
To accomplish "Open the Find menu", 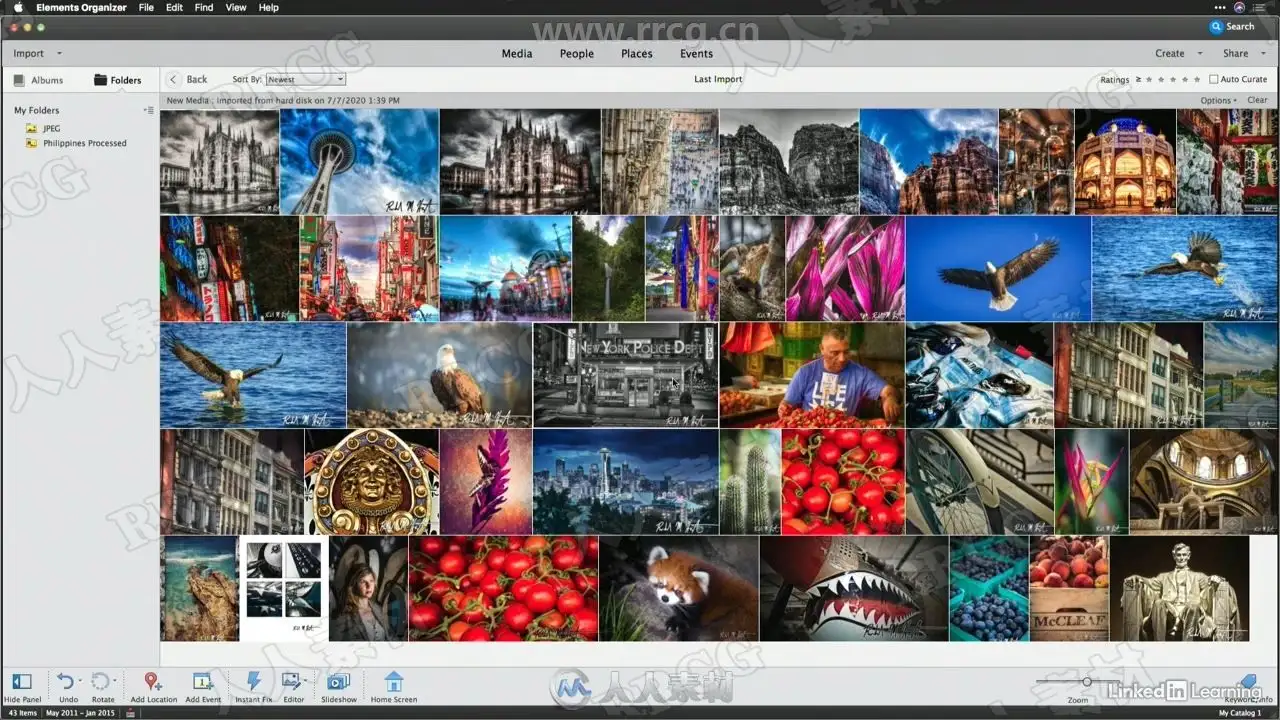I will coord(204,7).
